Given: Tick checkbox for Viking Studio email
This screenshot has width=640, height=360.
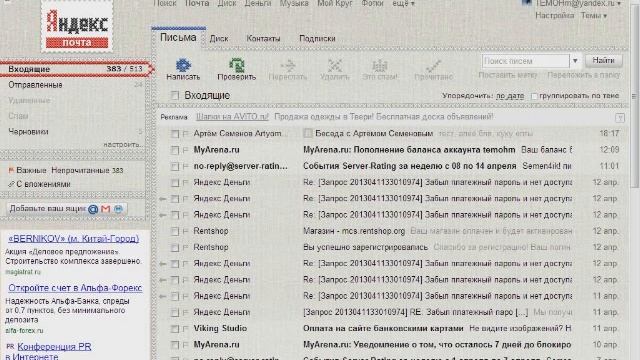Looking at the screenshot, I should pyautogui.click(x=175, y=329).
